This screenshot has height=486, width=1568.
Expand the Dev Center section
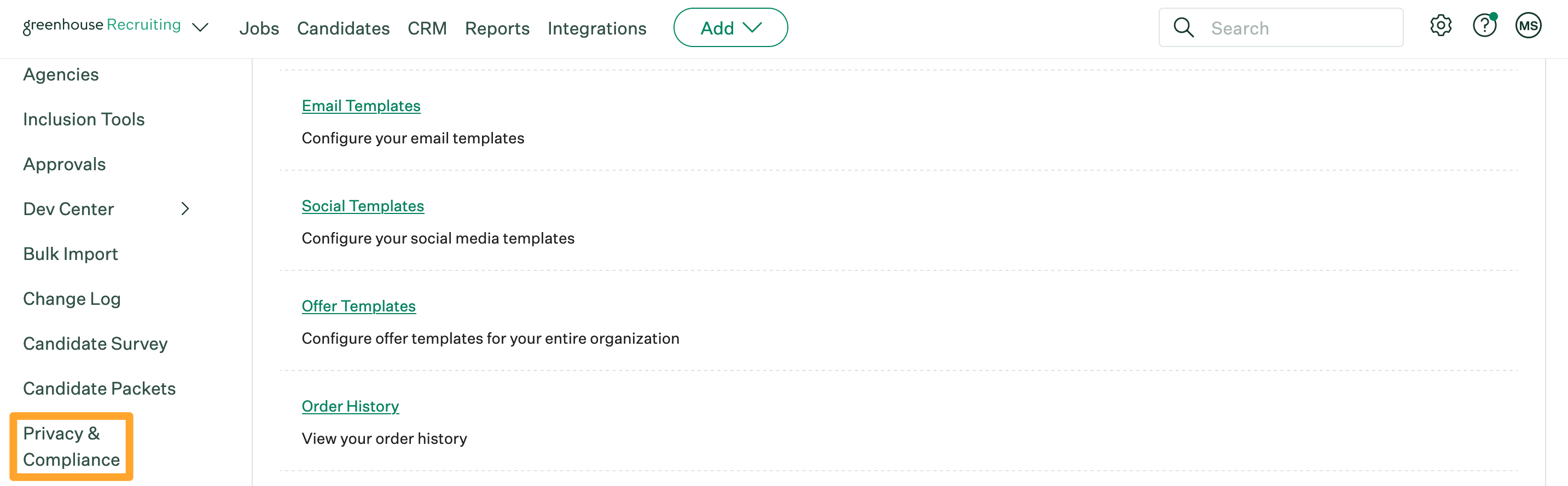click(x=185, y=209)
